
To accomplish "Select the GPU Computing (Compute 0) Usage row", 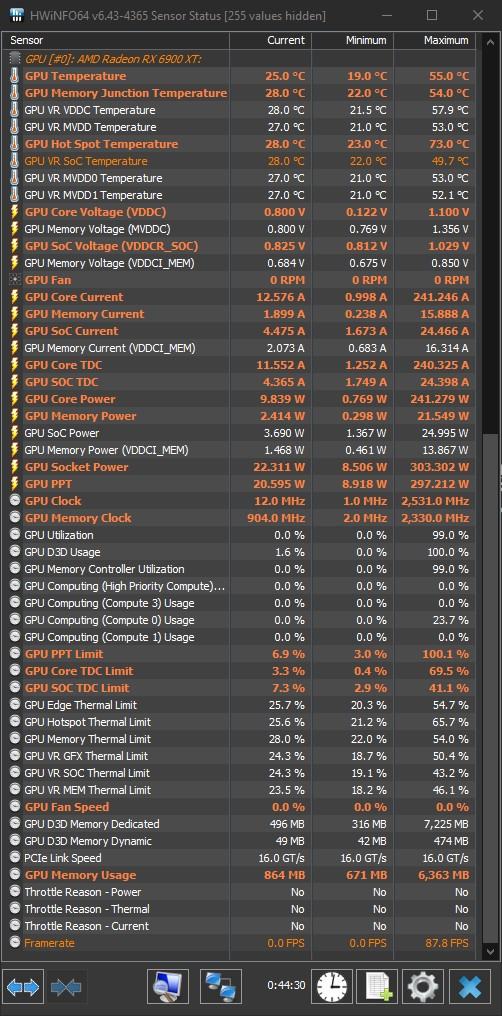I will pos(240,620).
